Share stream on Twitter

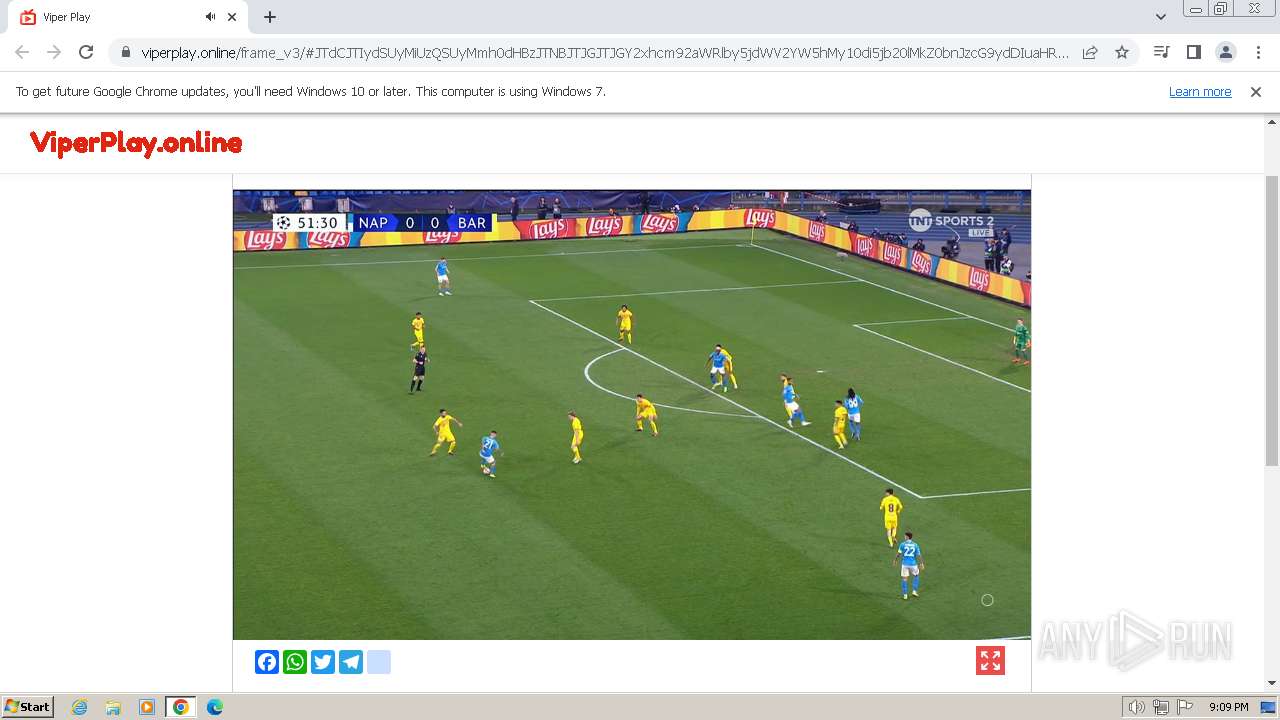[323, 662]
